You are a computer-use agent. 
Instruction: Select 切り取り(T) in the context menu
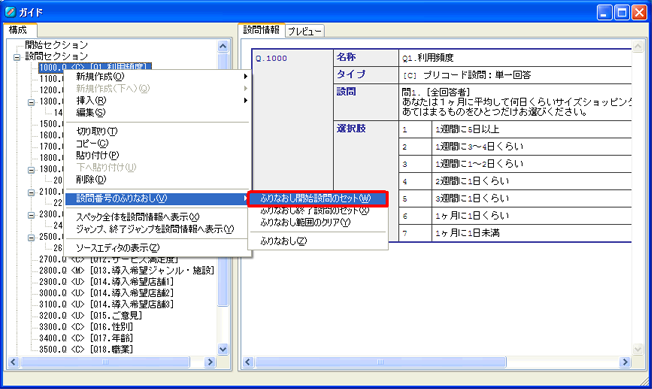click(158, 131)
